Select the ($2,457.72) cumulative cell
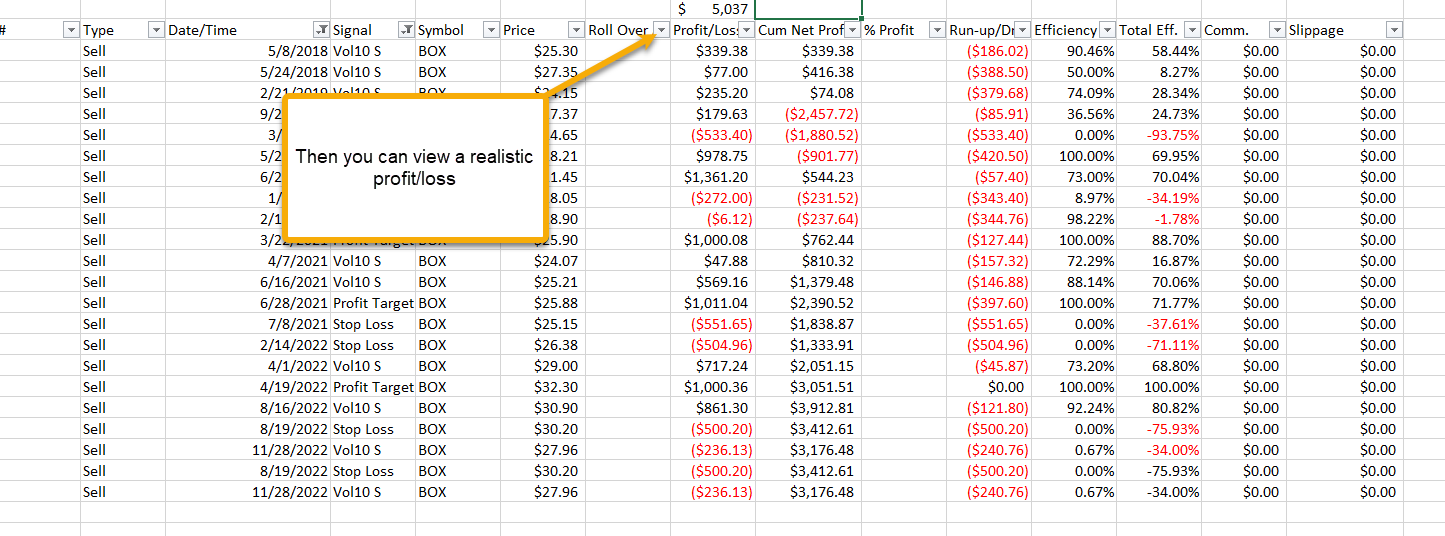This screenshot has width=1445, height=536. [x=808, y=114]
